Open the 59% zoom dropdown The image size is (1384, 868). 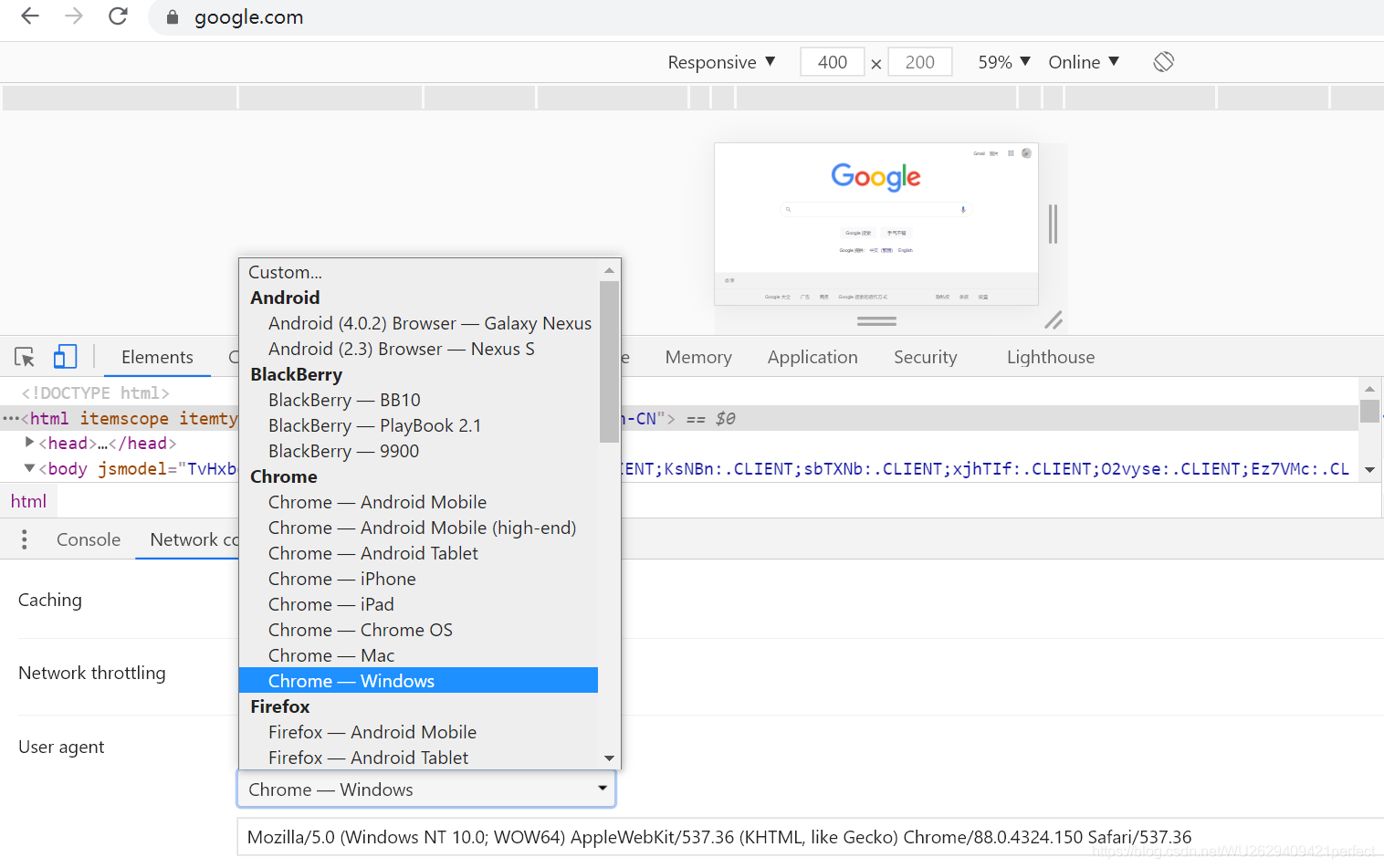click(1004, 62)
